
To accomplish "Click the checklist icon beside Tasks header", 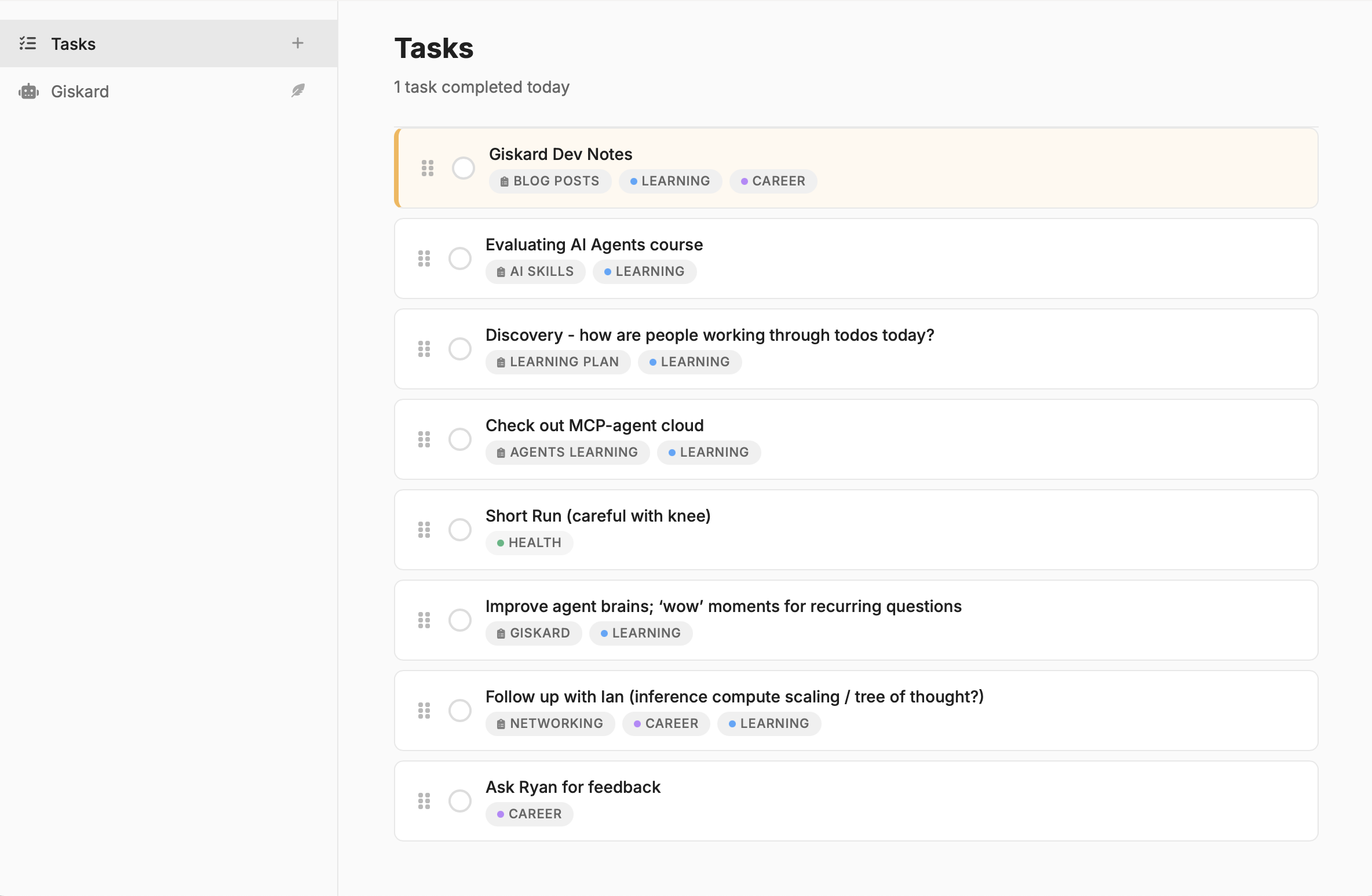I will coord(28,43).
